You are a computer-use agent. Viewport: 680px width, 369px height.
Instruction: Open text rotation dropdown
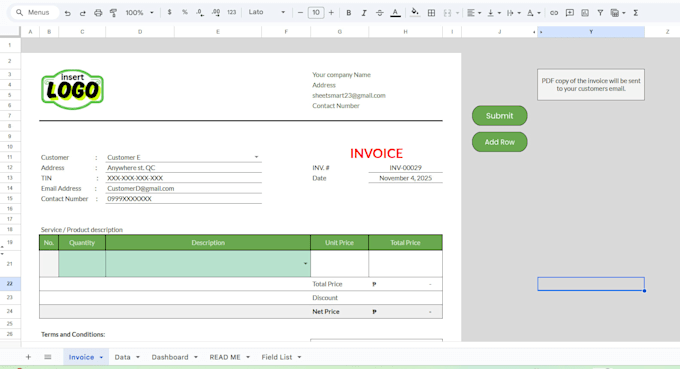click(x=533, y=13)
